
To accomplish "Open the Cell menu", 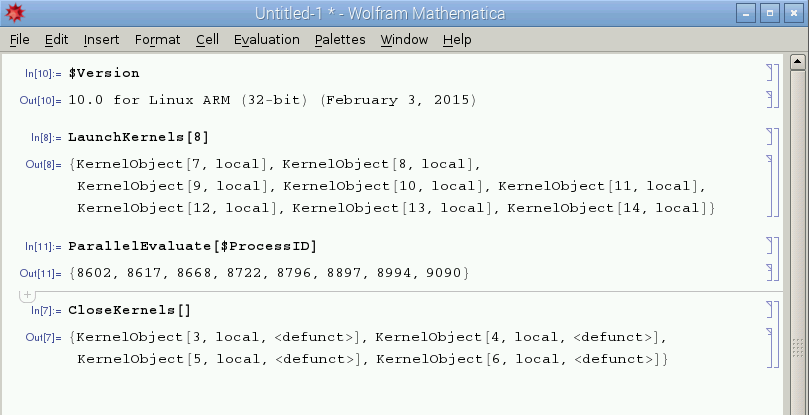I will 207,40.
